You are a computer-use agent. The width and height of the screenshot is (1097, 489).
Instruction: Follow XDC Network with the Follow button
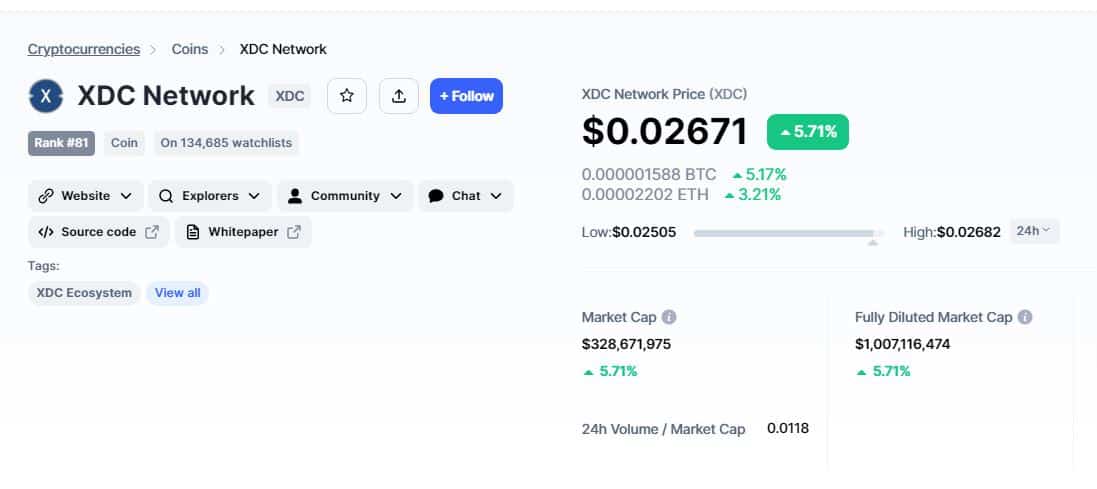tap(467, 96)
